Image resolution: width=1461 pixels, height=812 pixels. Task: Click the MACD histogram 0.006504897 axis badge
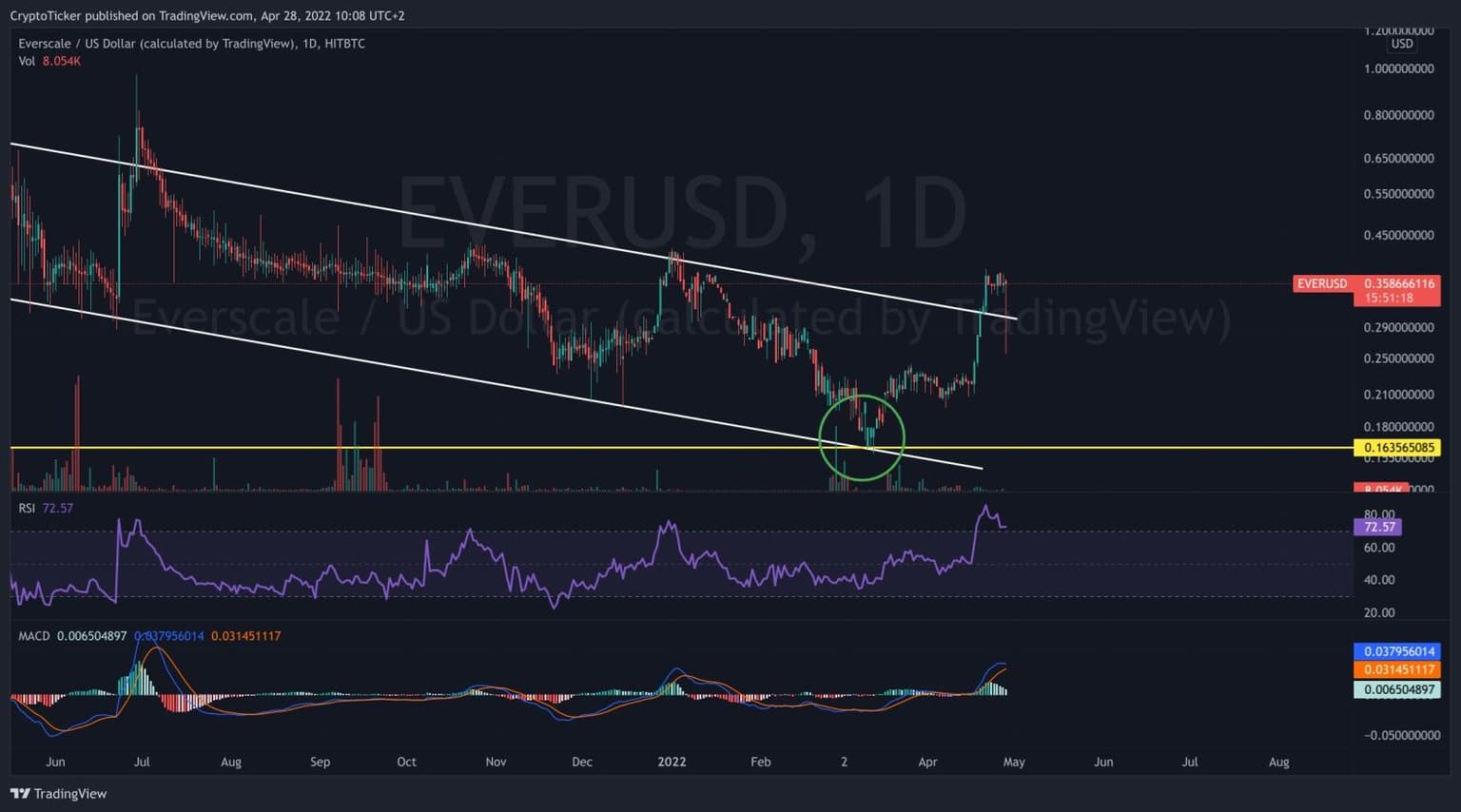pos(1396,689)
